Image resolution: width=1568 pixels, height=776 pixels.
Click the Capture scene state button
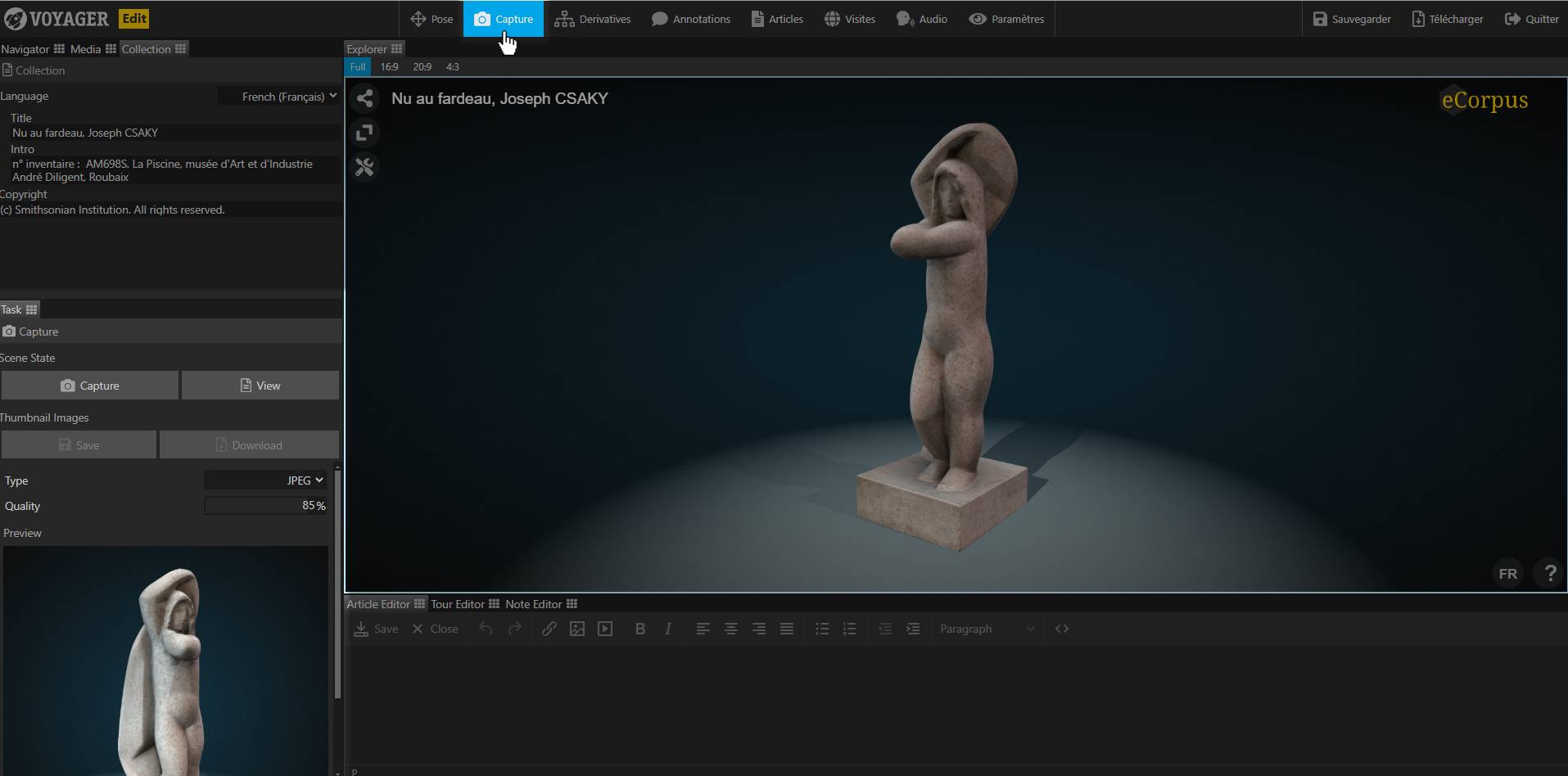(90, 386)
